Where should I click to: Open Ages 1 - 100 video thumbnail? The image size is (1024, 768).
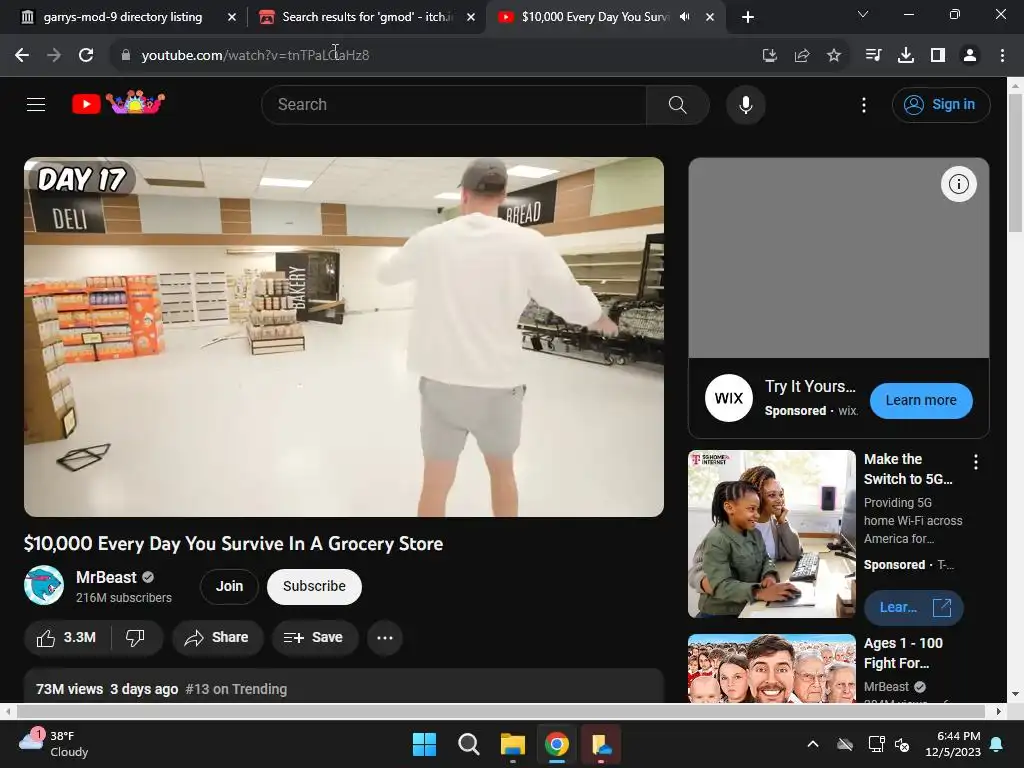click(771, 668)
